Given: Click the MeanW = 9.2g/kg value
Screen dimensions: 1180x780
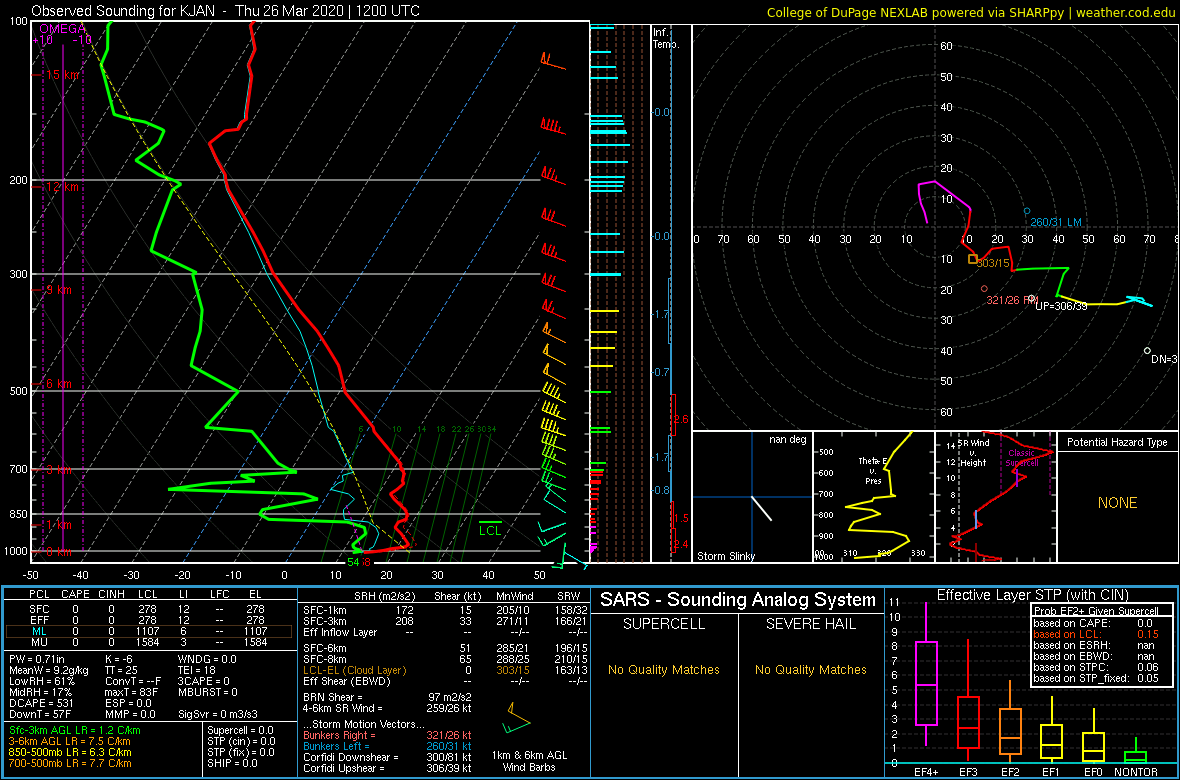Looking at the screenshot, I should coord(48,669).
